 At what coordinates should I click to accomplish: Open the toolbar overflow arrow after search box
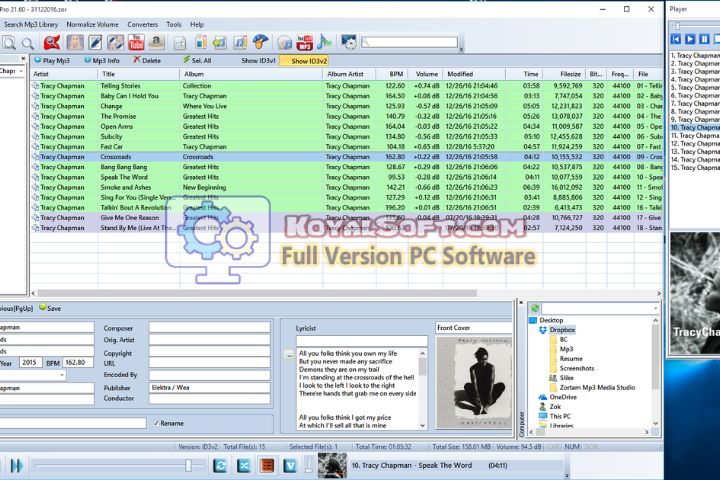click(x=461, y=49)
